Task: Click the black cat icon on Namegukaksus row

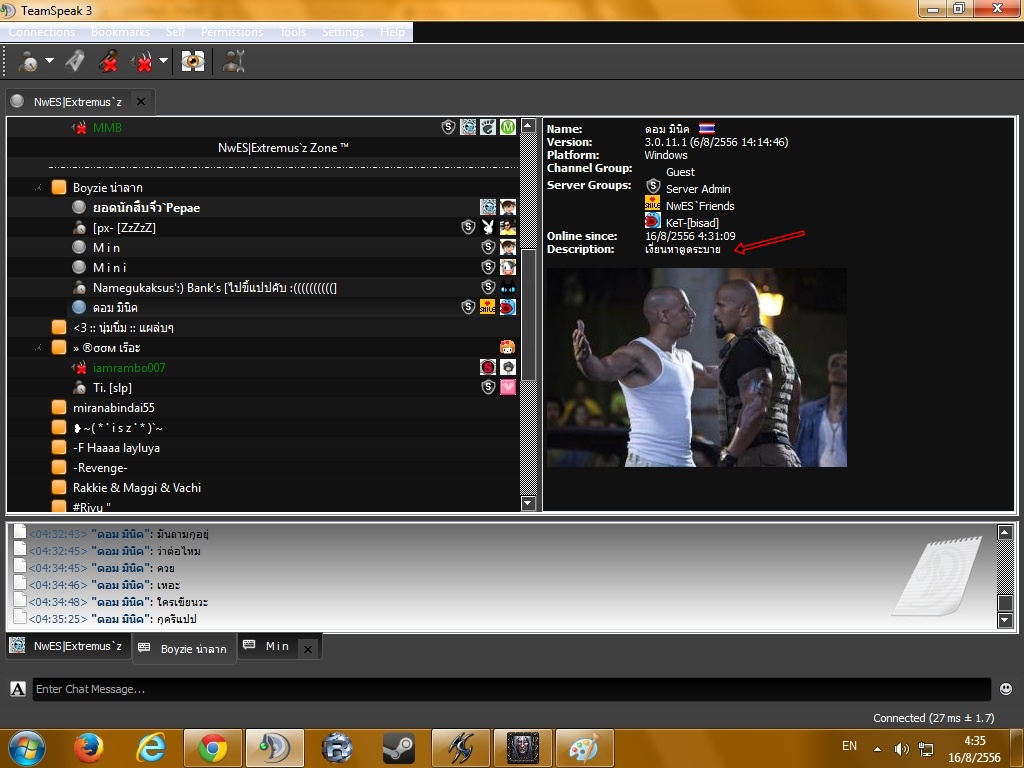Action: tap(508, 287)
